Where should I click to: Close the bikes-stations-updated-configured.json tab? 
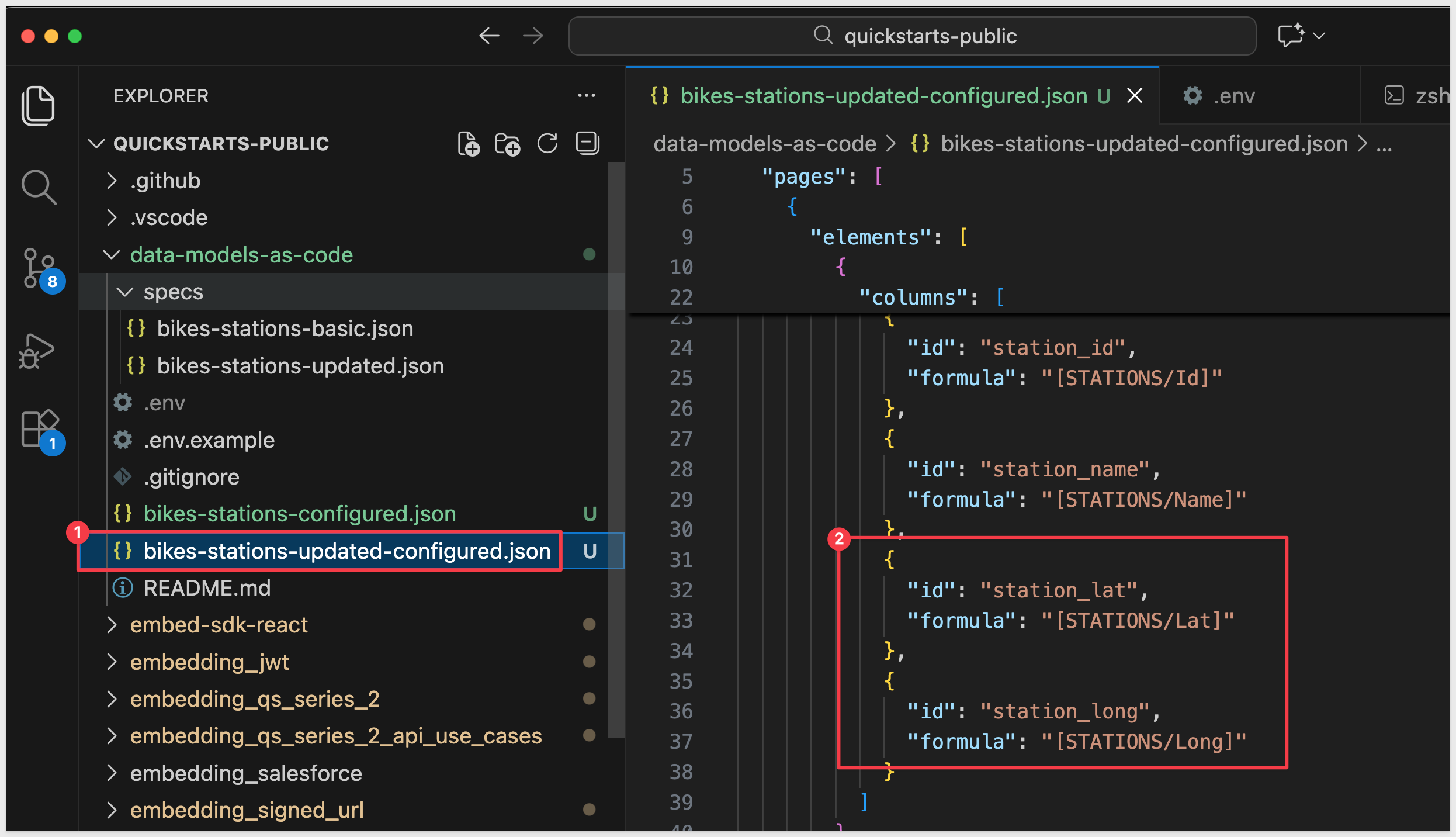pos(1134,96)
